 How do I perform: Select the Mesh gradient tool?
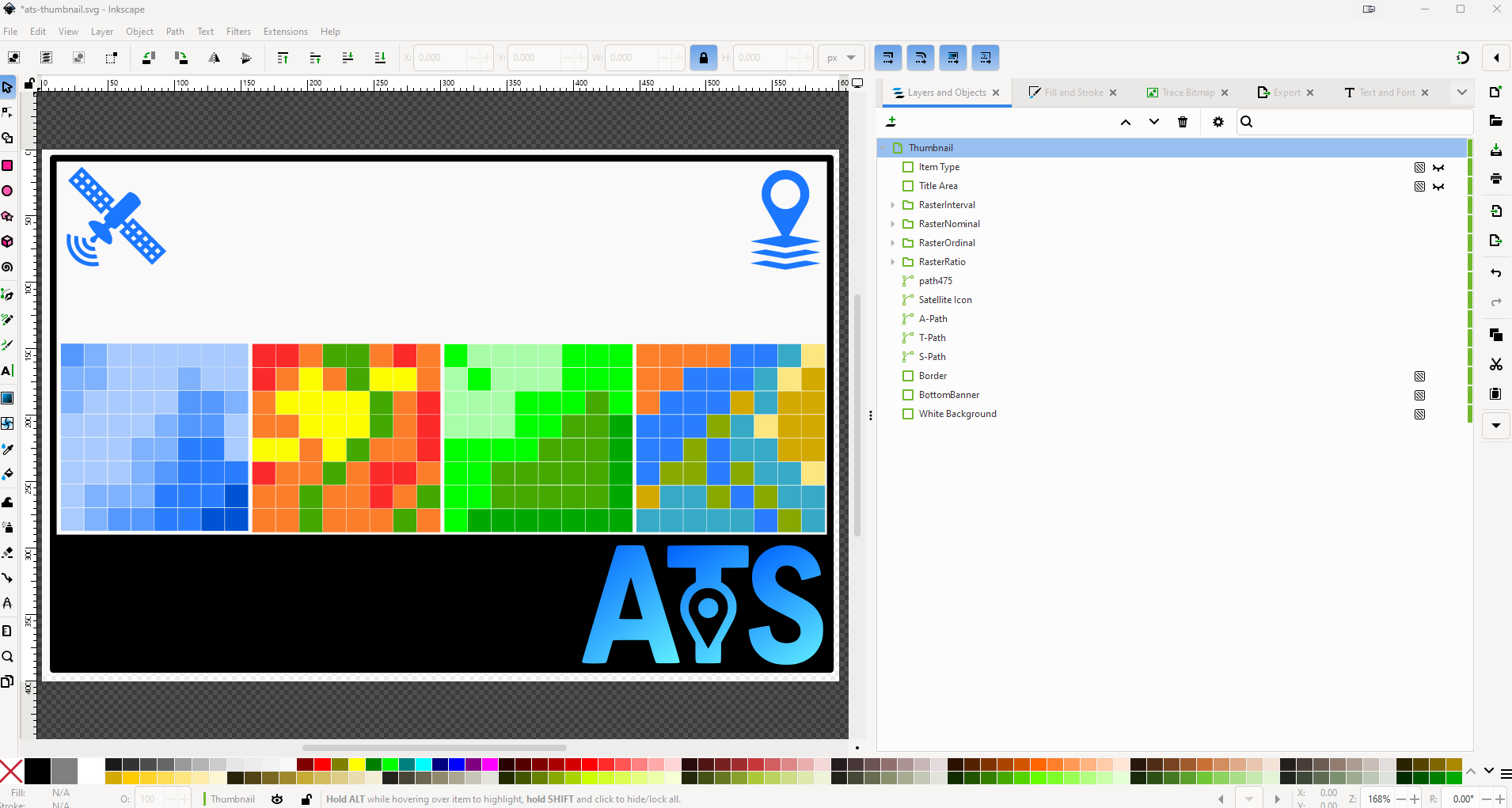(x=8, y=423)
